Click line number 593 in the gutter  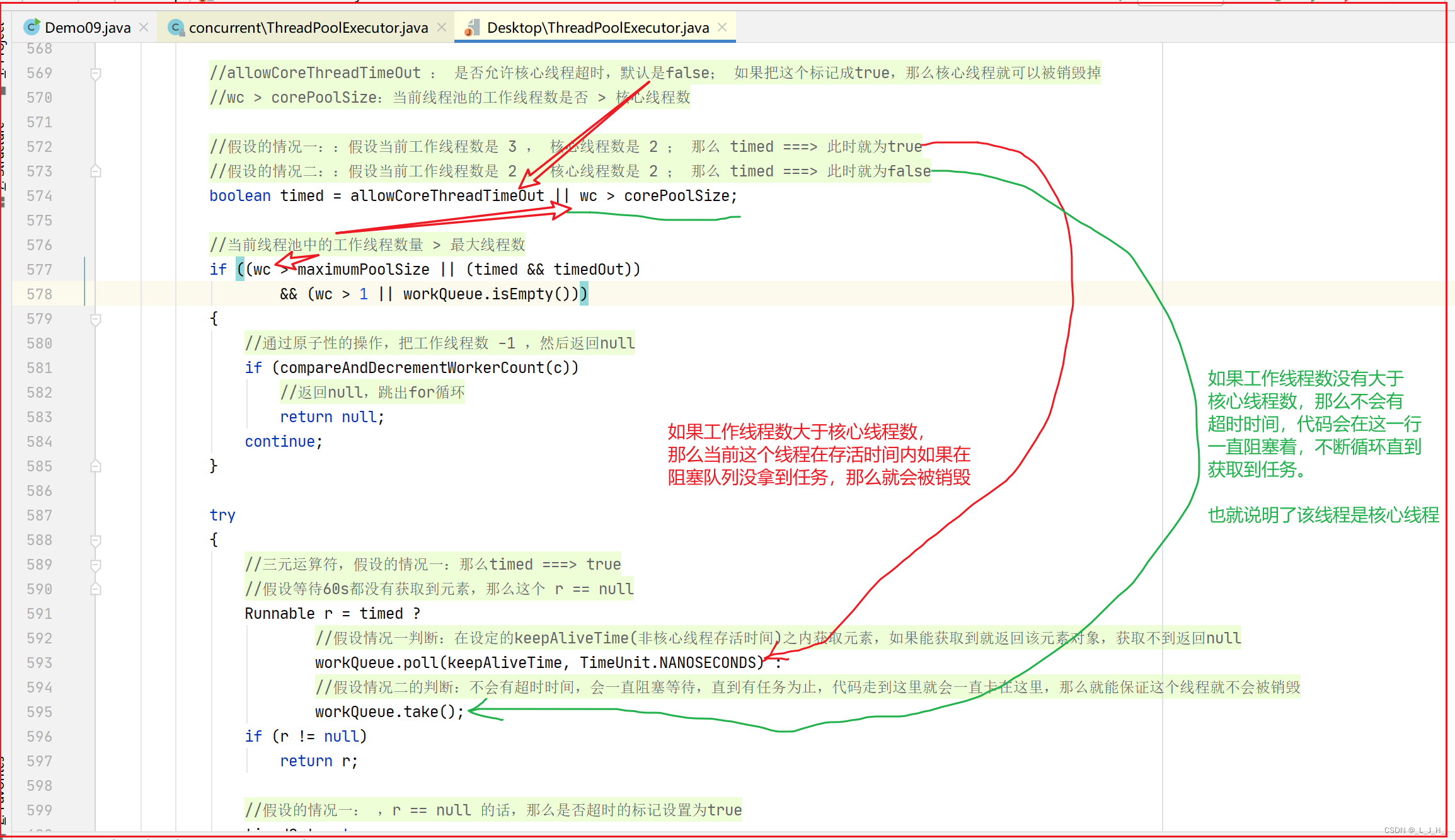[x=39, y=663]
